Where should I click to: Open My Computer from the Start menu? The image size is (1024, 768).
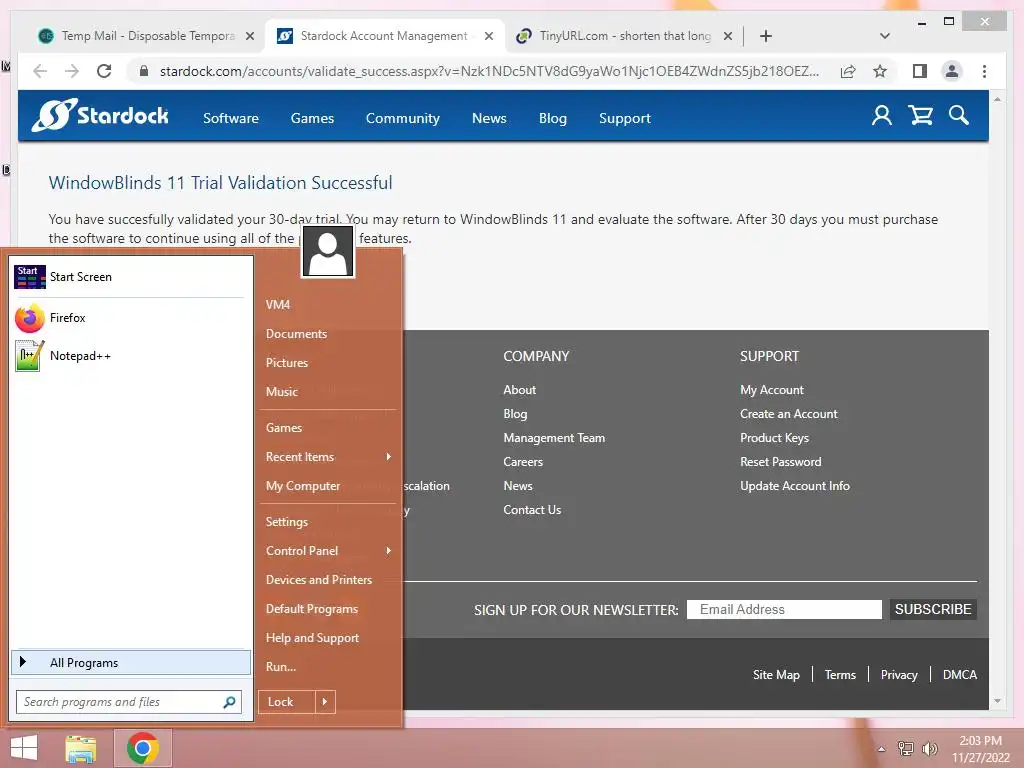click(303, 486)
